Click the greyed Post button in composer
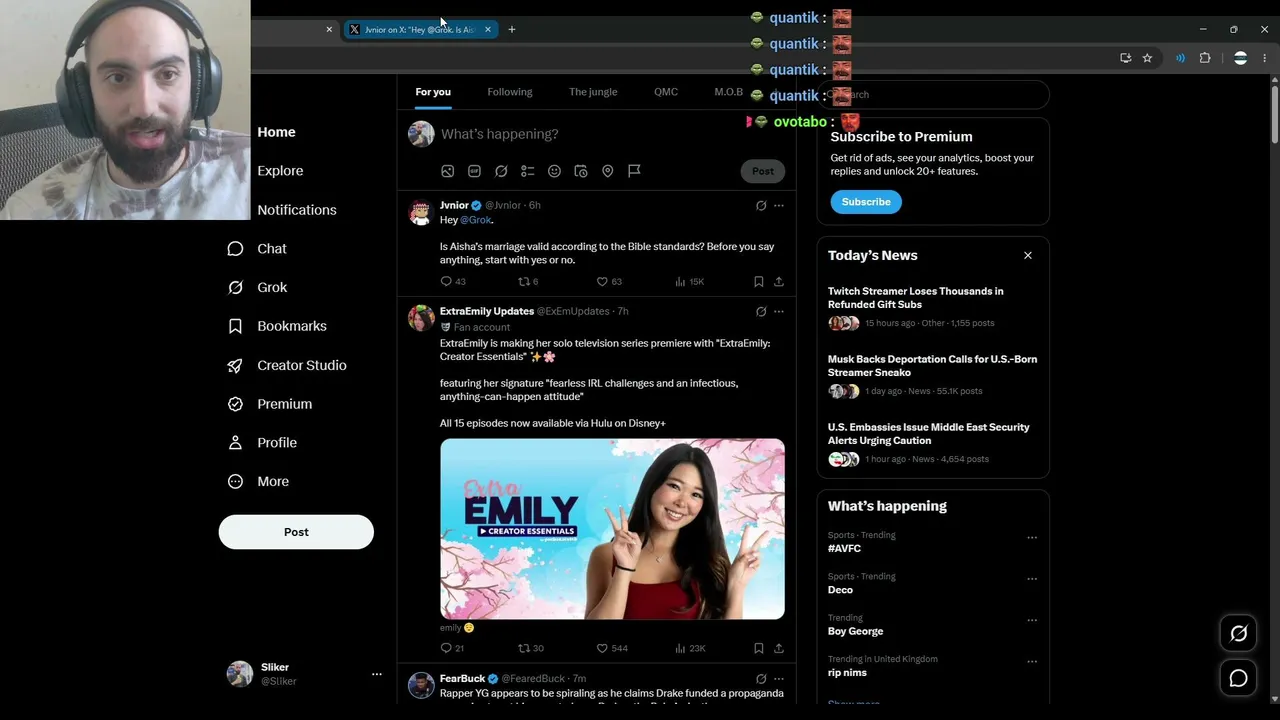The image size is (1280, 720). (763, 171)
